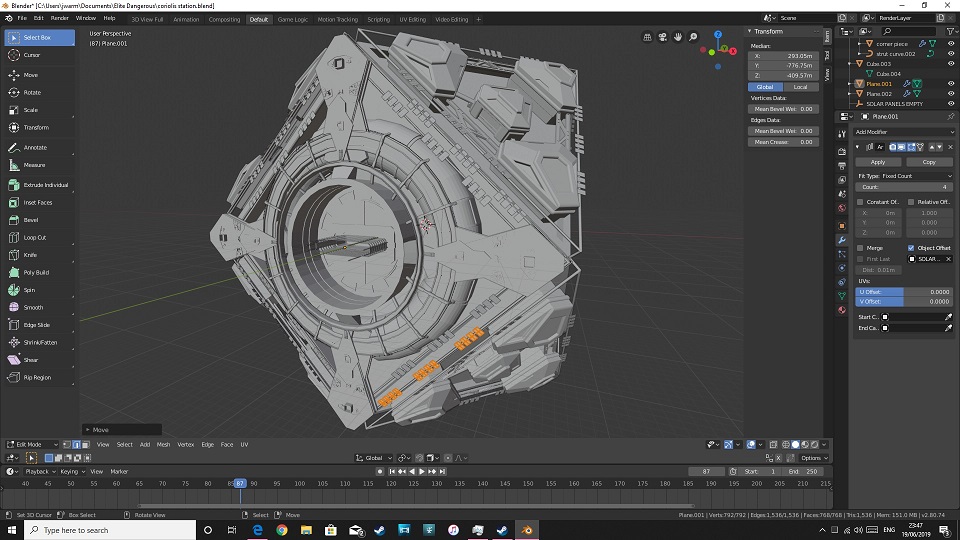Hide corner piece in outliner
Viewport: 960px width, 540px height.
tap(951, 44)
